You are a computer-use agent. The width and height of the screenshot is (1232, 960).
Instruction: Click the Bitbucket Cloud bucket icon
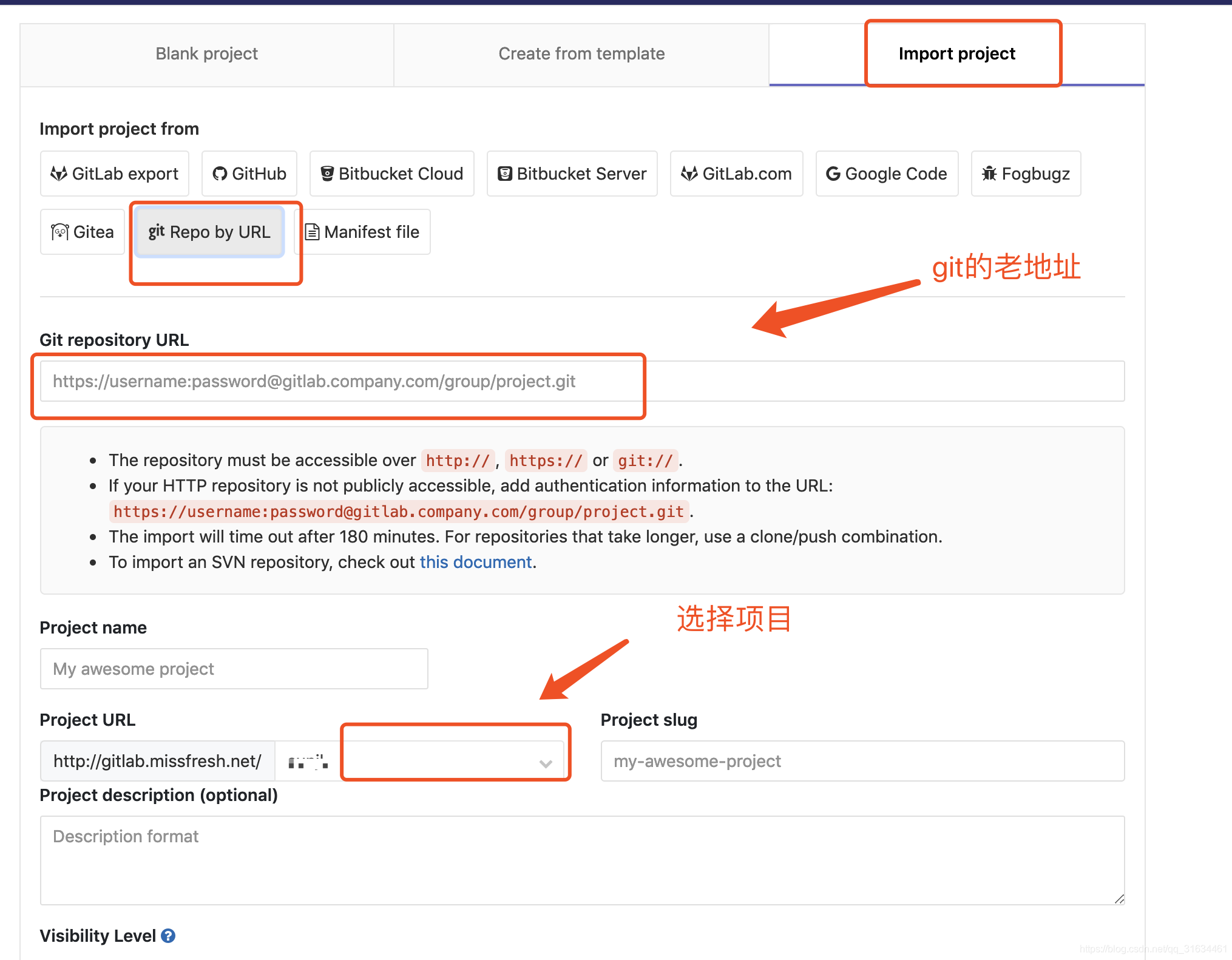pos(327,174)
